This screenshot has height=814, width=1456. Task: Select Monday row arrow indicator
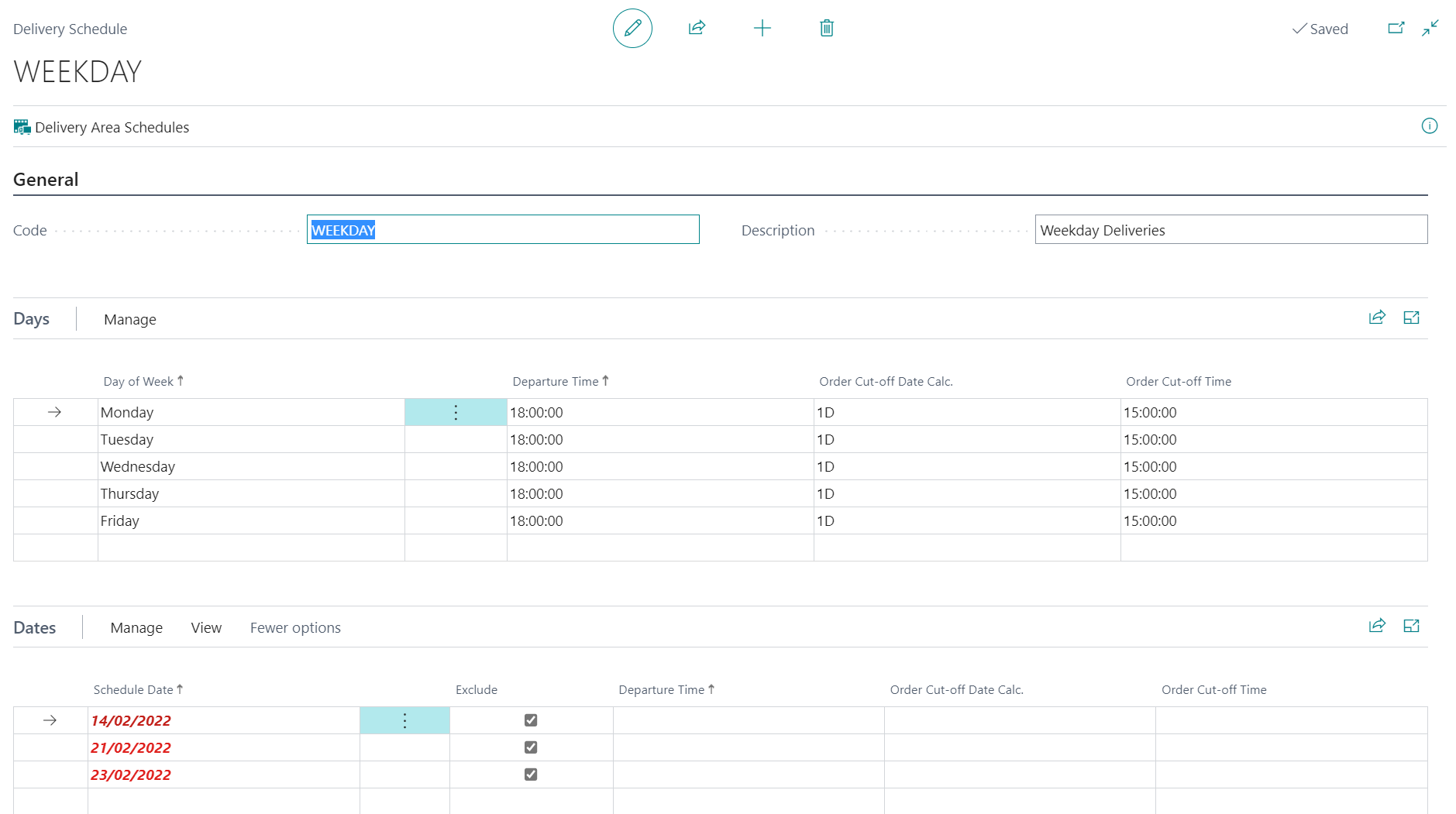(x=54, y=412)
